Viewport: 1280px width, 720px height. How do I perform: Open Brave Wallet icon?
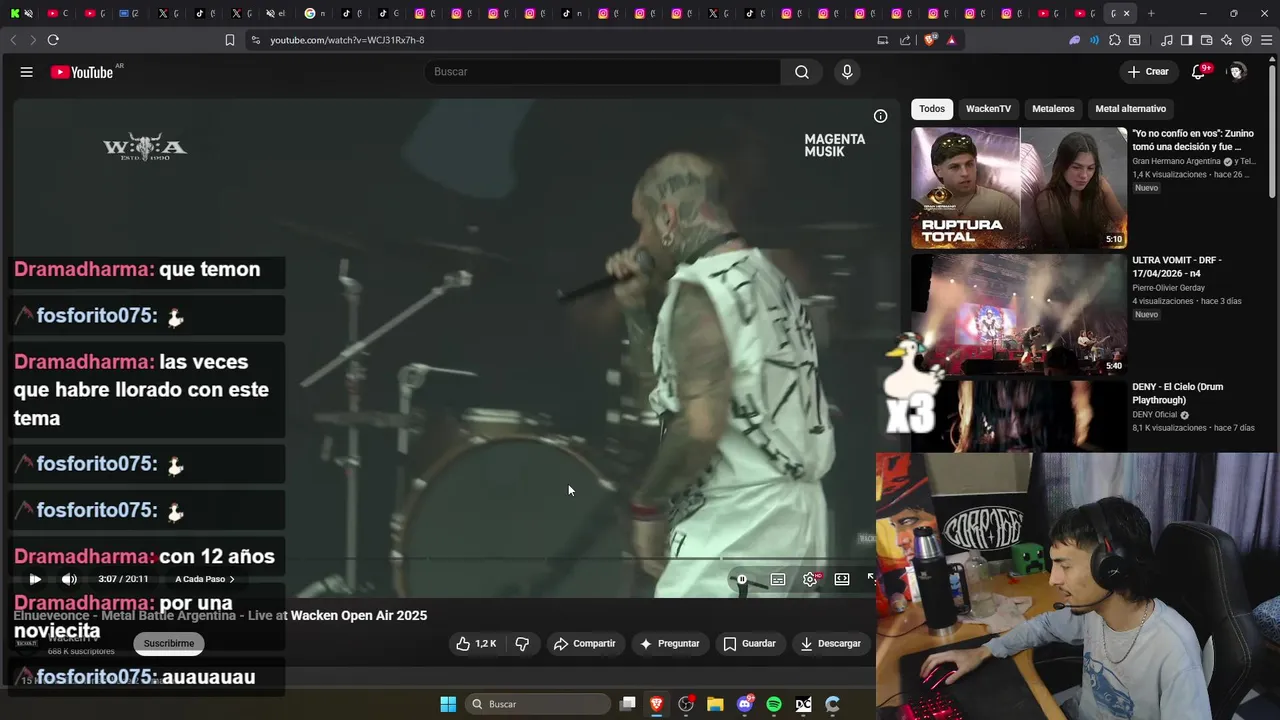click(1206, 40)
